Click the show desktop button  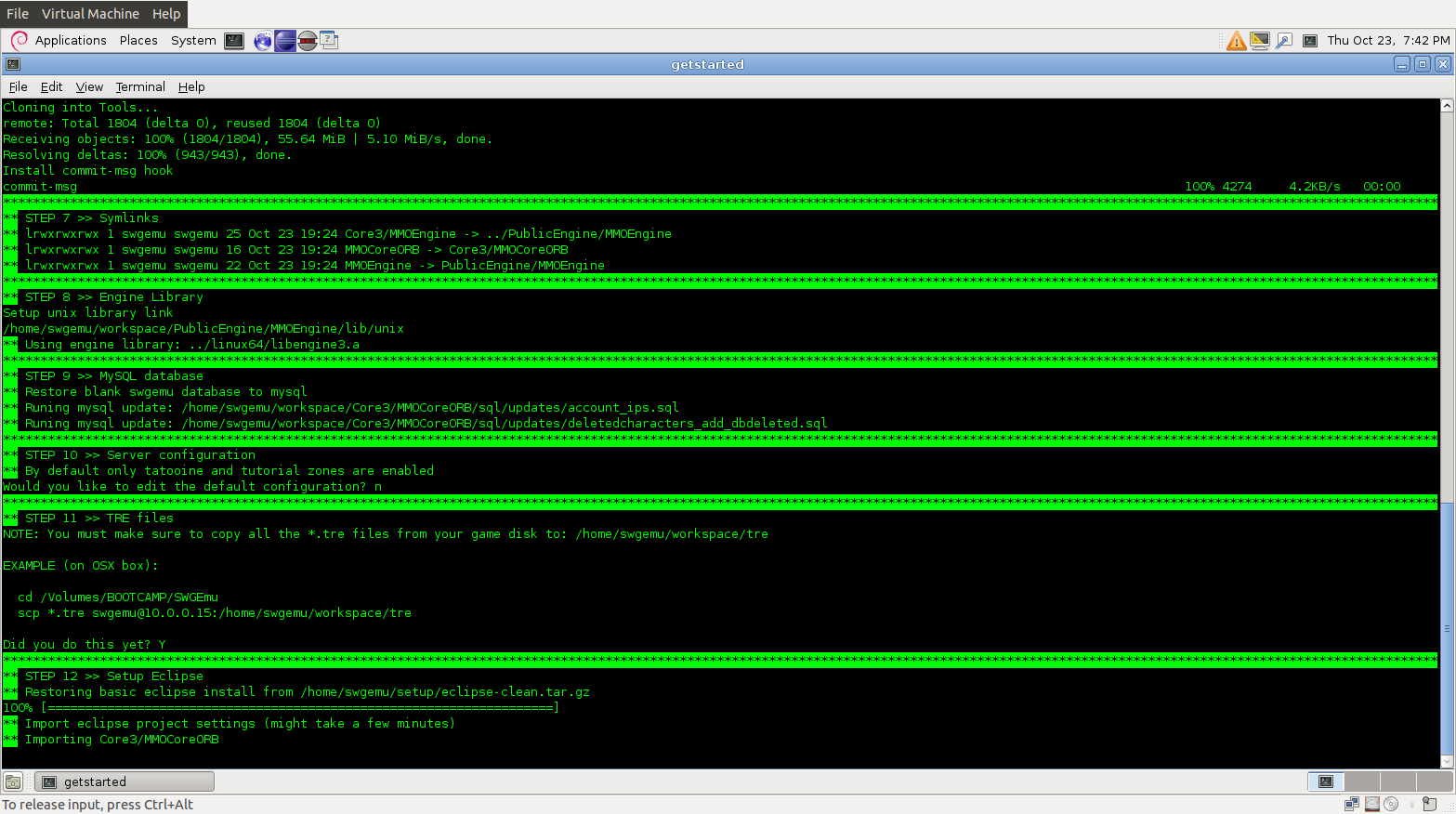(13, 781)
